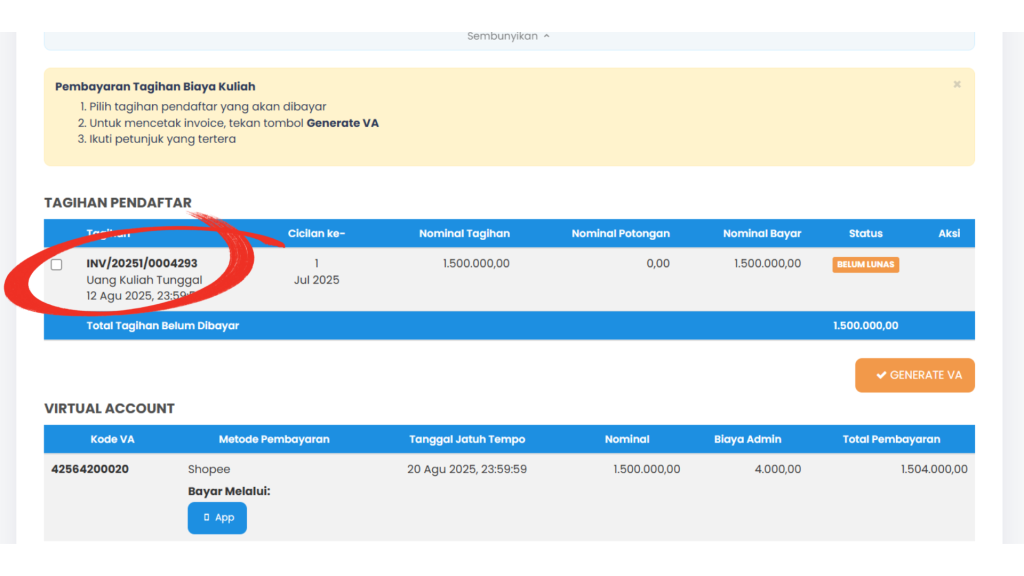Dismiss the yellow payment instructions alert

tap(957, 84)
